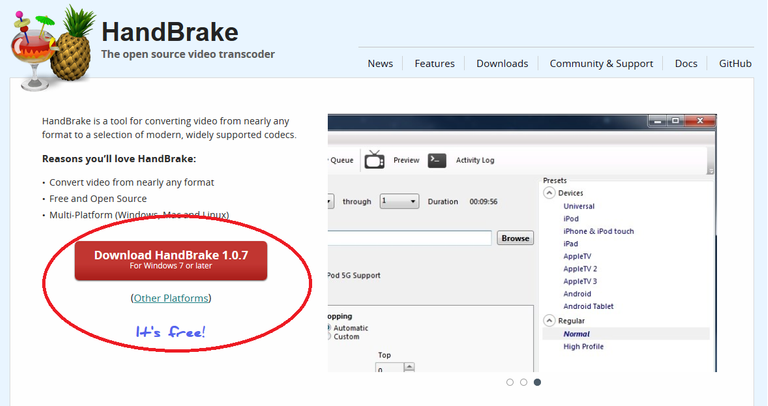The height and width of the screenshot is (406, 768).
Task: Close the HandBrake window in screenshot
Action: coord(700,120)
